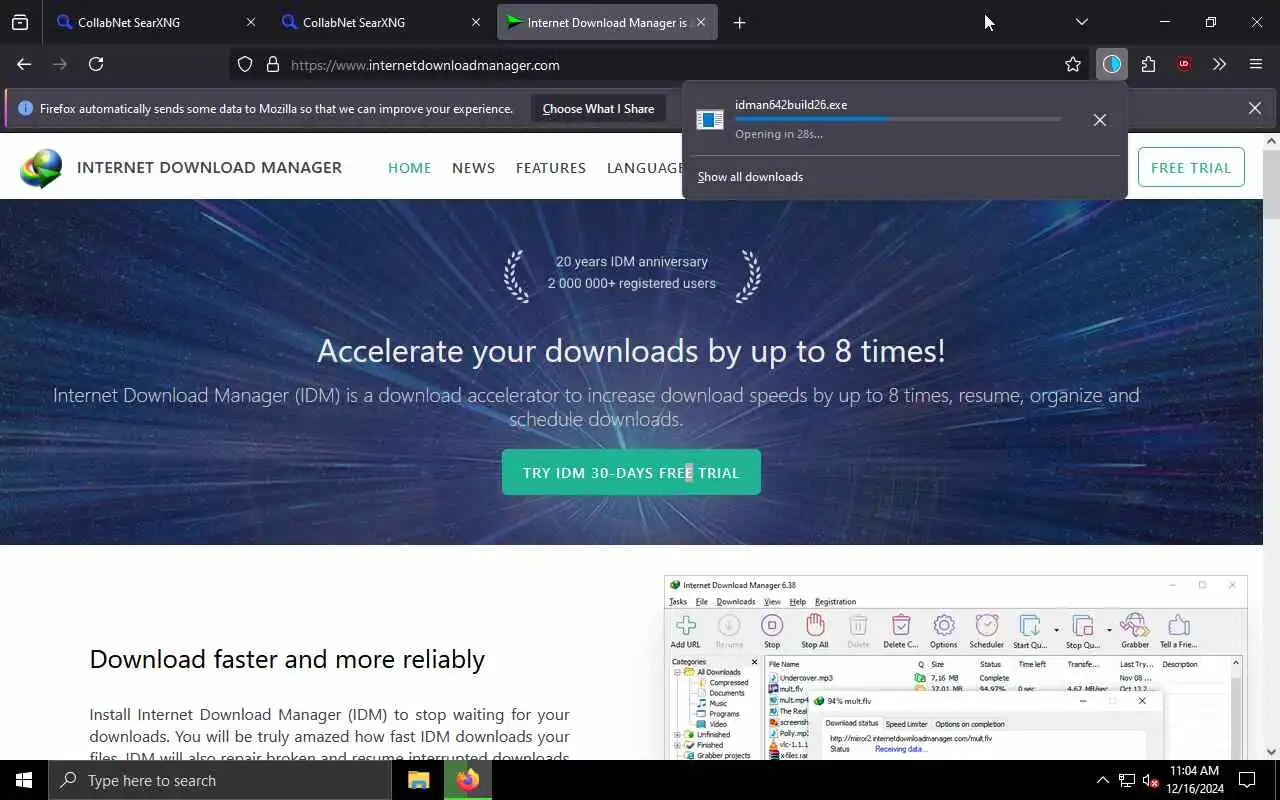Open the FEATURES navigation link

[551, 168]
